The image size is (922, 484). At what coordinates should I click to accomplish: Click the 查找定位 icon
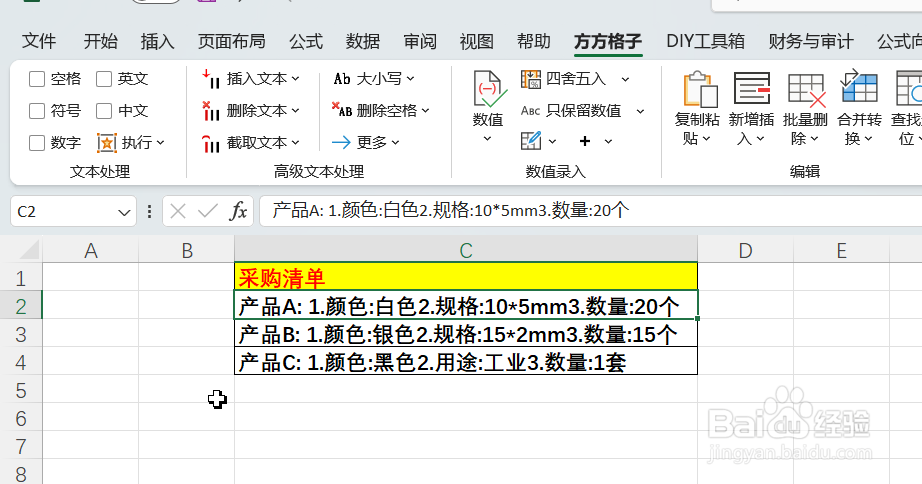[908, 89]
